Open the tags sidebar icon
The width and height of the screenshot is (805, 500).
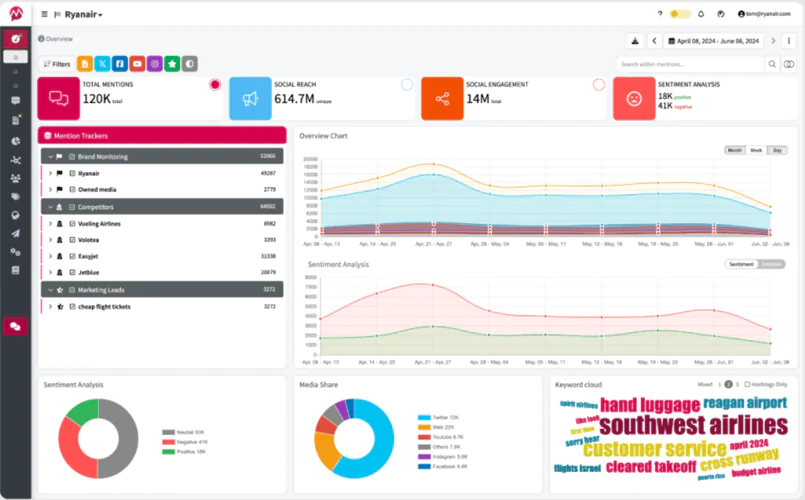[15, 197]
